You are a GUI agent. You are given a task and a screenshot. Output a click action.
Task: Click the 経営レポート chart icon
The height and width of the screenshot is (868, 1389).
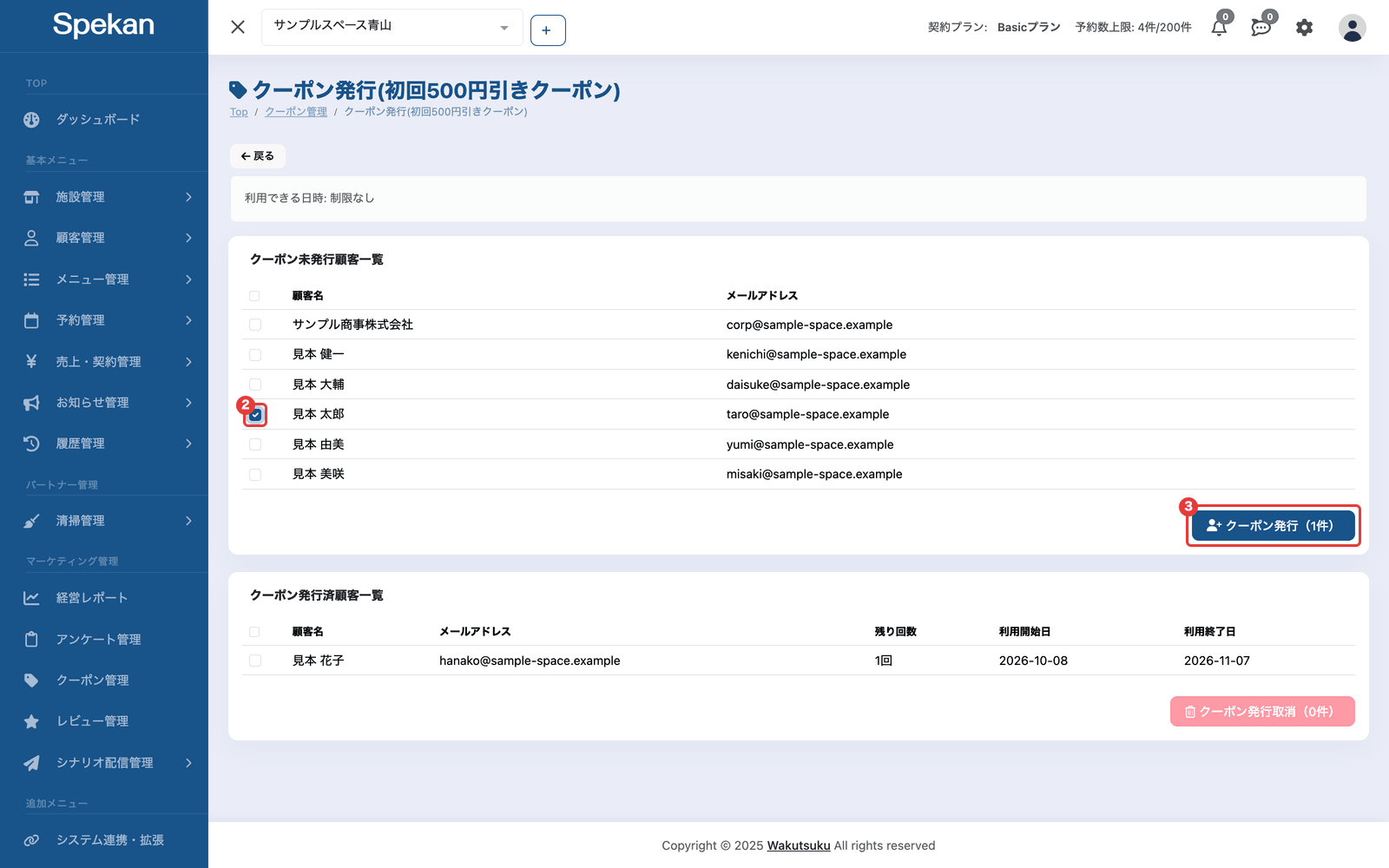pyautogui.click(x=32, y=598)
